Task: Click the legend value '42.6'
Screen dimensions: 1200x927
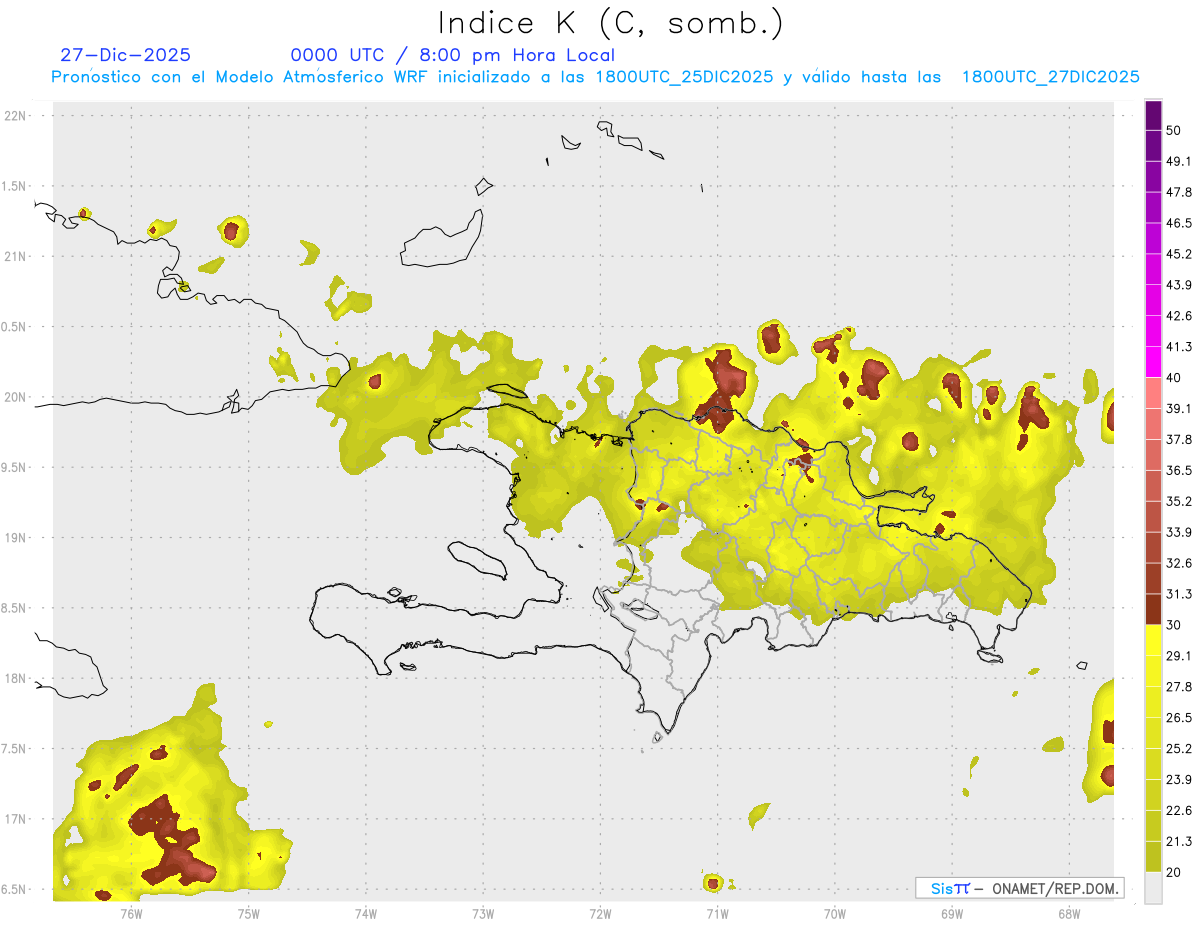Action: (1178, 316)
